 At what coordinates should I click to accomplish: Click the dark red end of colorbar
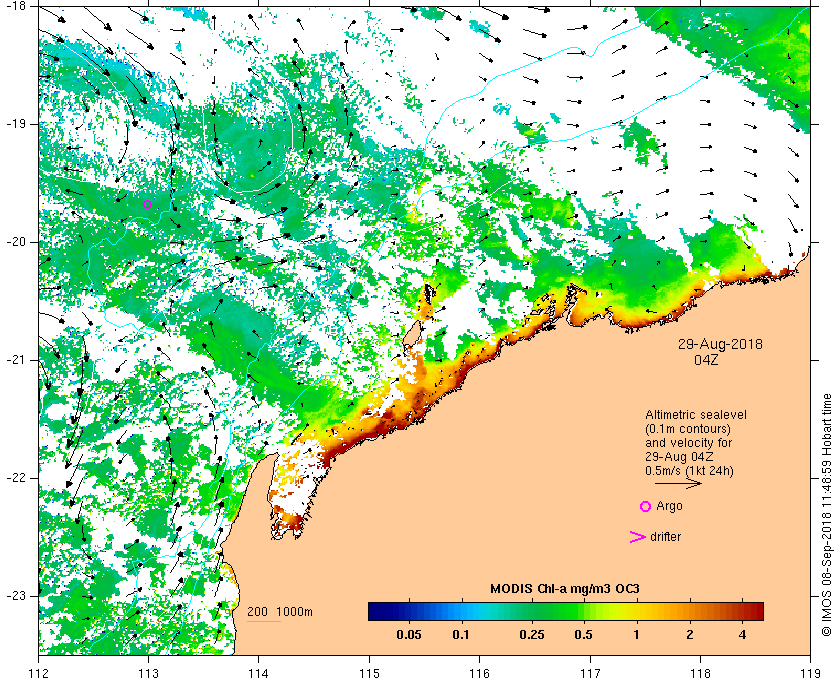(758, 611)
